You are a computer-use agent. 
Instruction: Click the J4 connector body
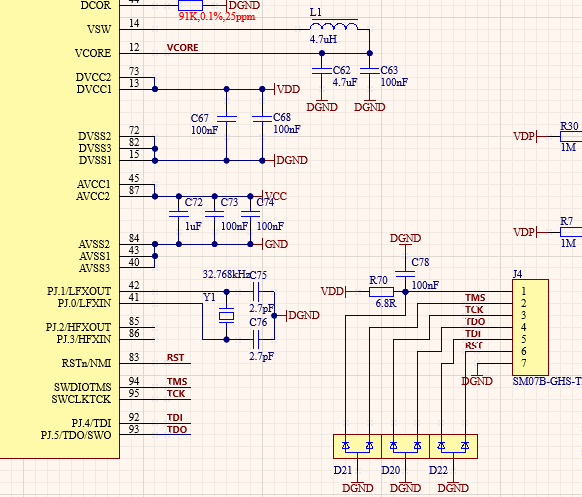coord(530,327)
